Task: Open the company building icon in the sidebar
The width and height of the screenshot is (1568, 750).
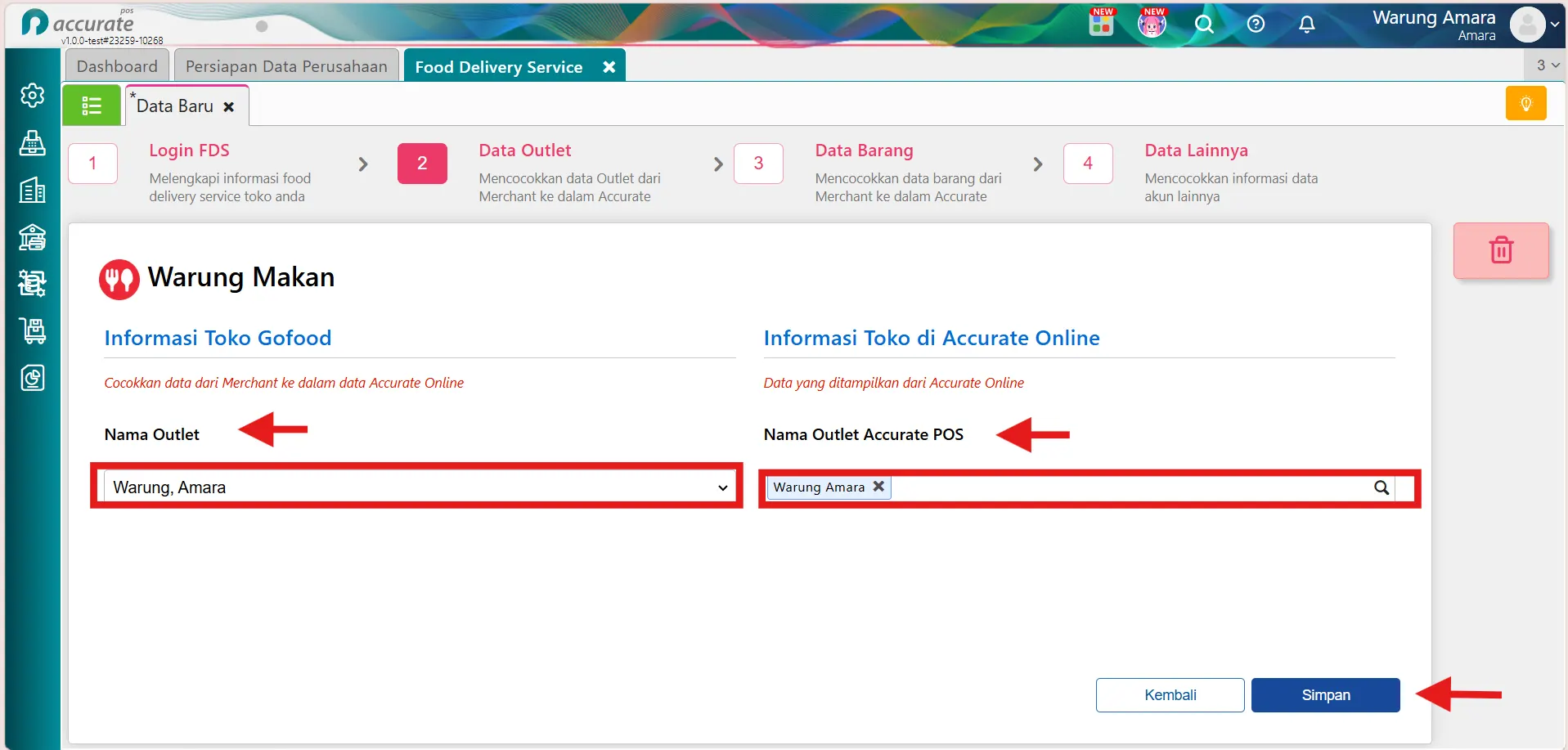Action: [x=33, y=191]
